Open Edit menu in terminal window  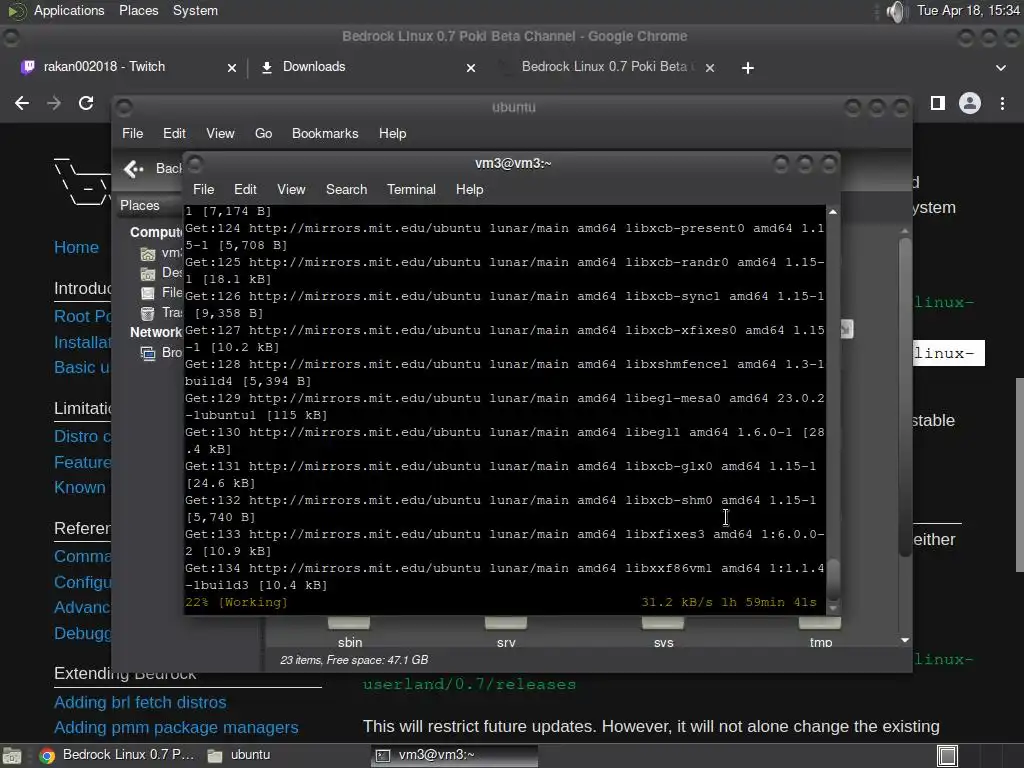coord(245,189)
